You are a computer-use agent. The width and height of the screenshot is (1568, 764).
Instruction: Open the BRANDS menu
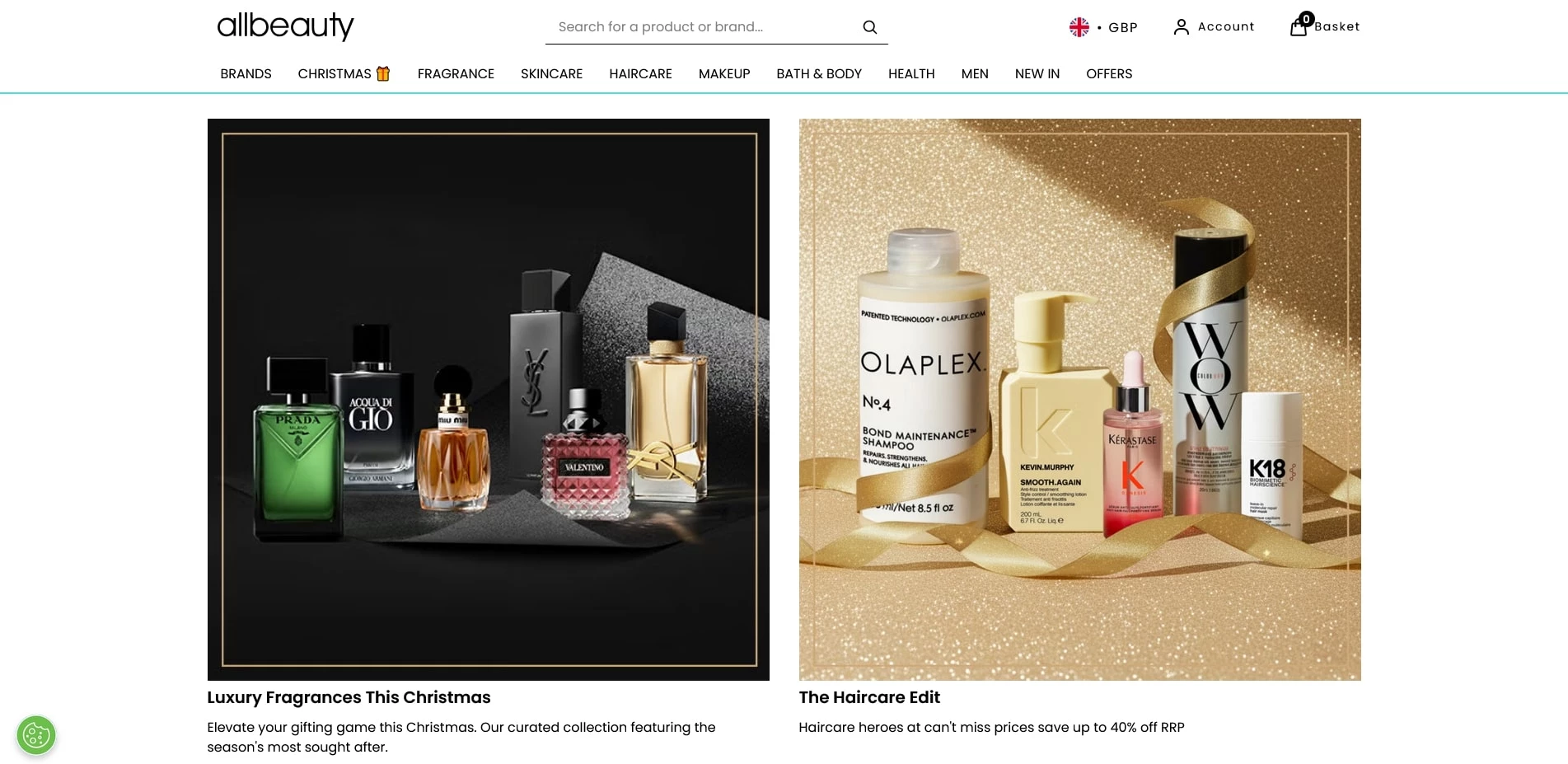pyautogui.click(x=246, y=74)
